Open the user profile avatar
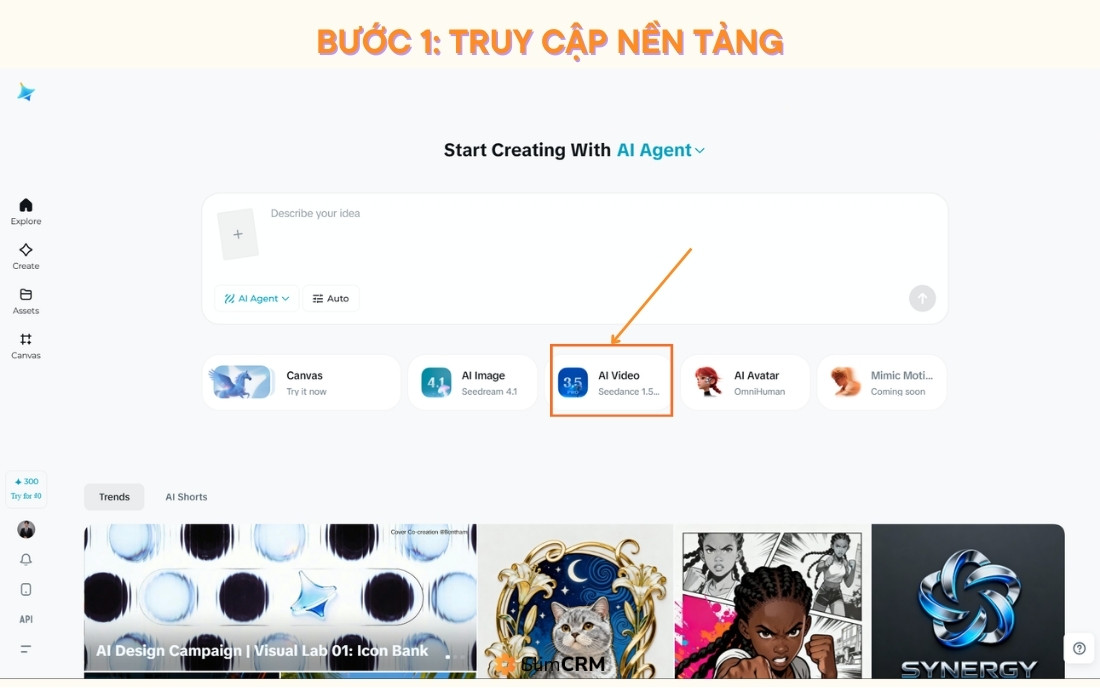This screenshot has height=688, width=1100. coord(26,530)
